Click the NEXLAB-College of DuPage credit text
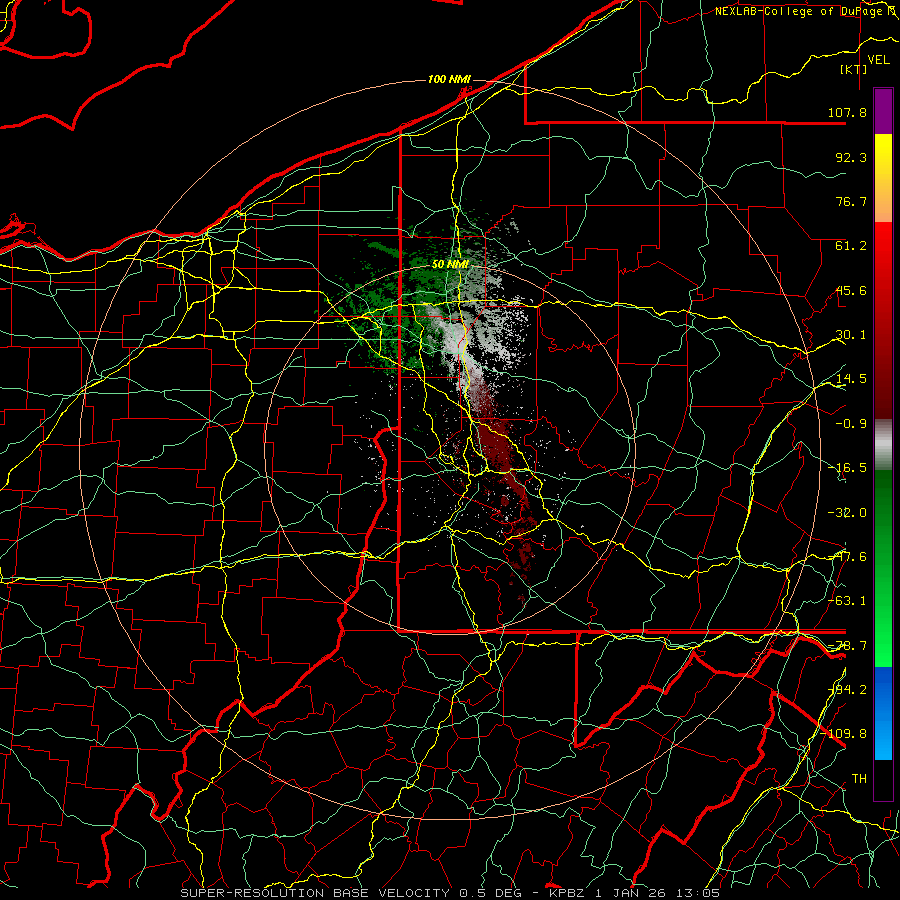Image resolution: width=900 pixels, height=900 pixels. point(806,11)
